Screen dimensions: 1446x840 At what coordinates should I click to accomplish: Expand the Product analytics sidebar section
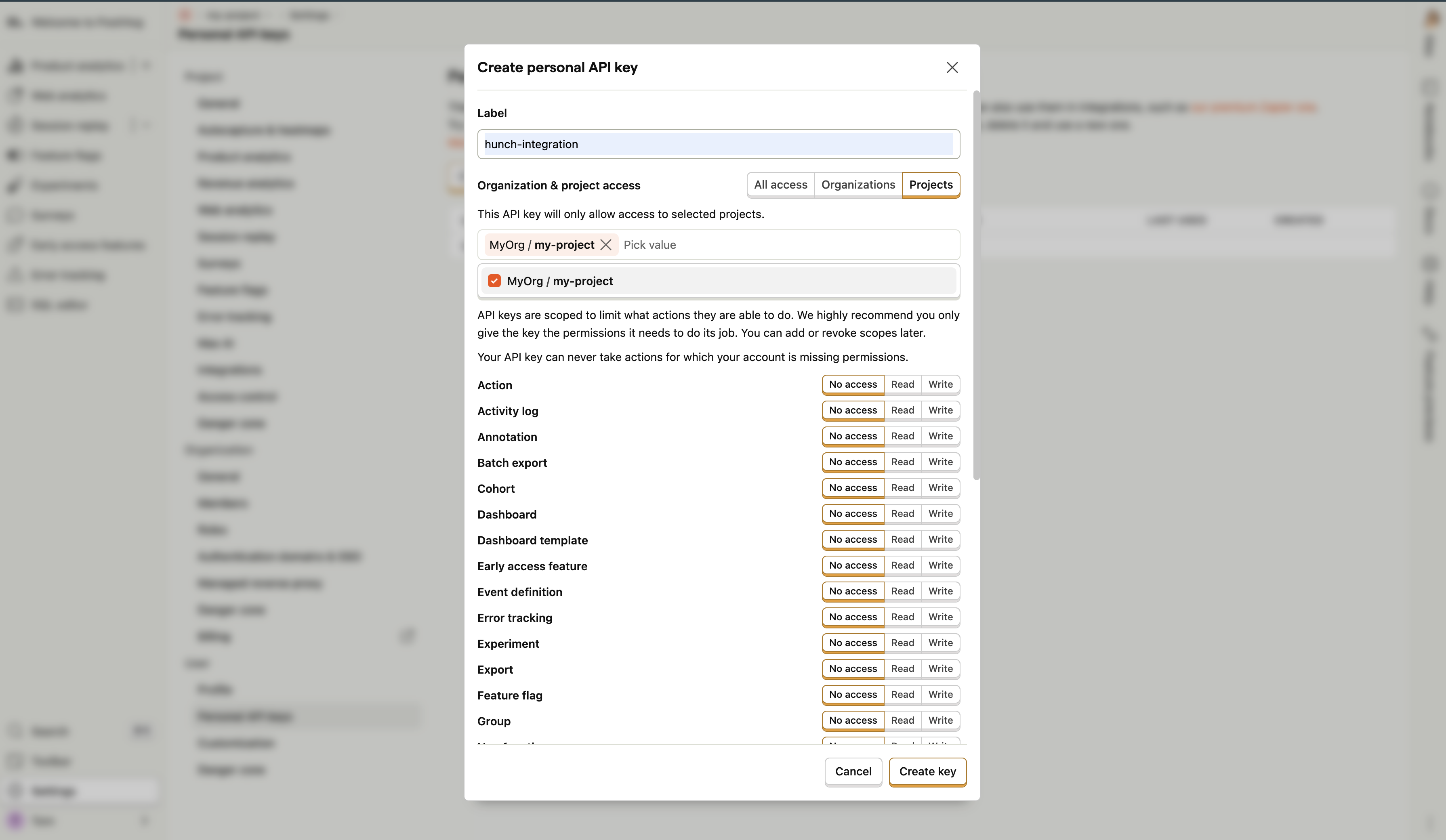click(146, 65)
